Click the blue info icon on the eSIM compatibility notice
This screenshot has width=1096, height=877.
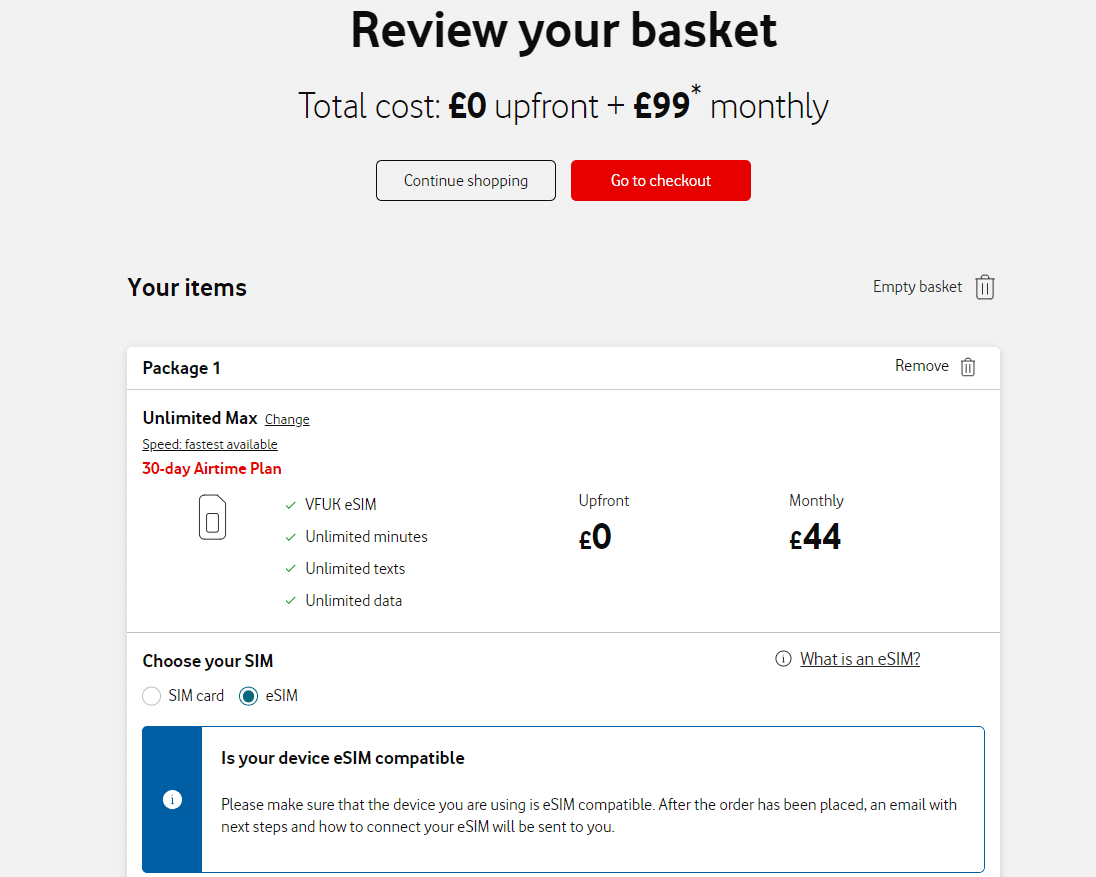pyautogui.click(x=172, y=800)
